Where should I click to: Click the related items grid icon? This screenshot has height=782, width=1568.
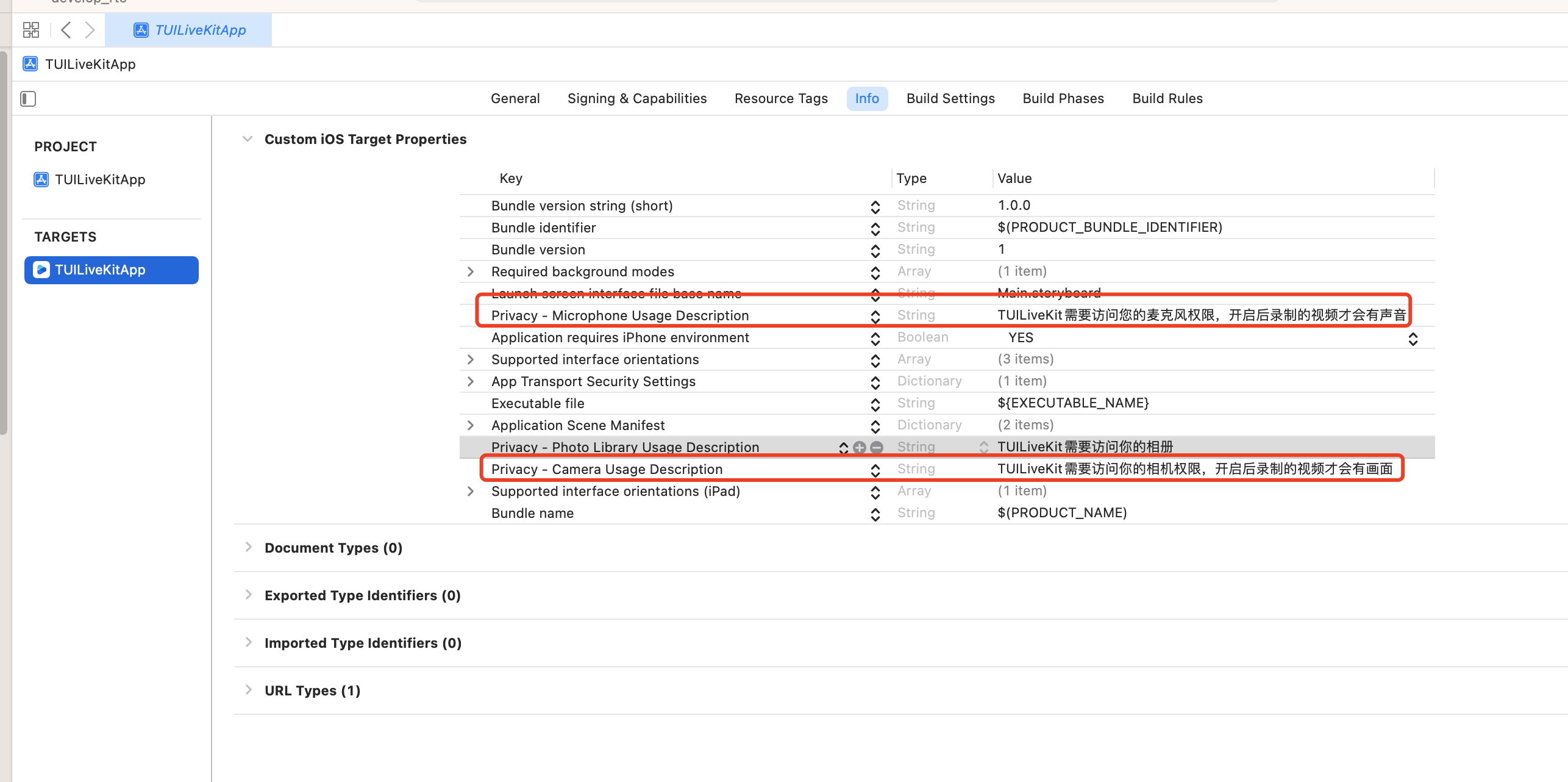30,30
